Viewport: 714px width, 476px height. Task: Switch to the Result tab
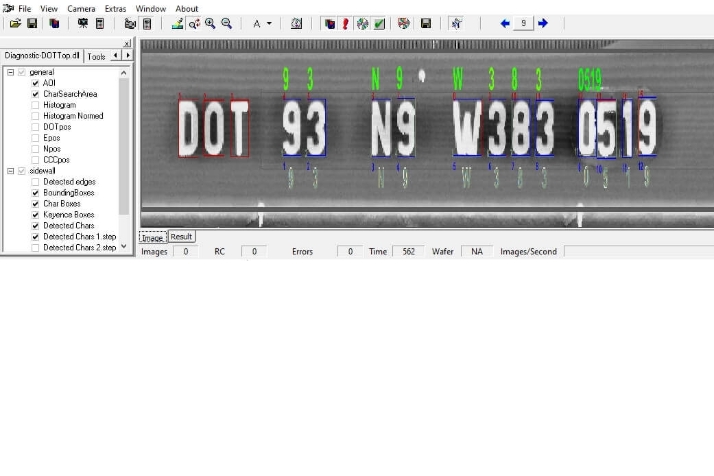click(181, 237)
